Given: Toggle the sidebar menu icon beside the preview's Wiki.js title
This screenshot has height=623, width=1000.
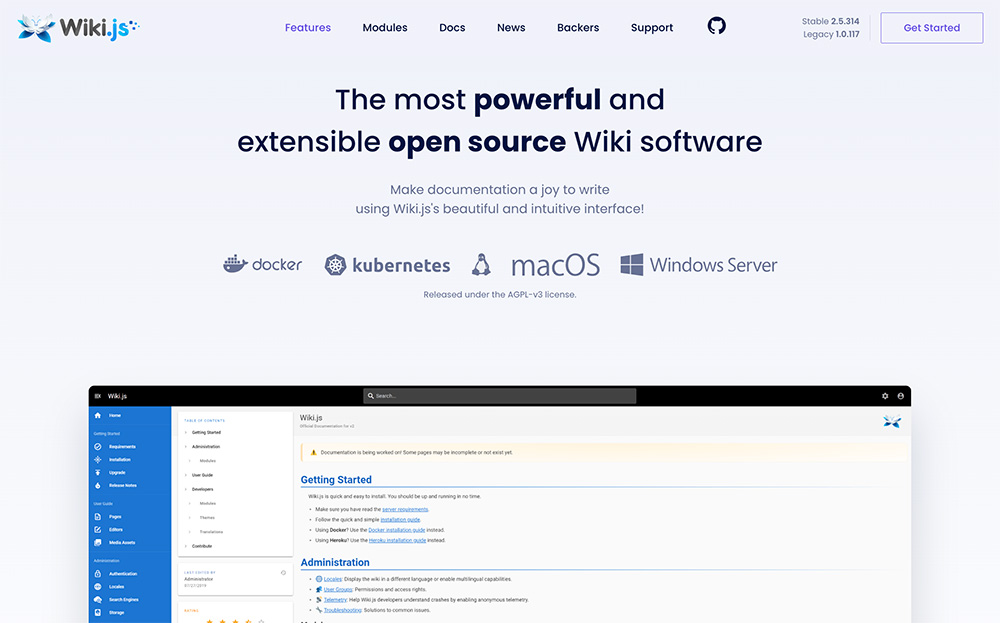Looking at the screenshot, I should (x=98, y=396).
